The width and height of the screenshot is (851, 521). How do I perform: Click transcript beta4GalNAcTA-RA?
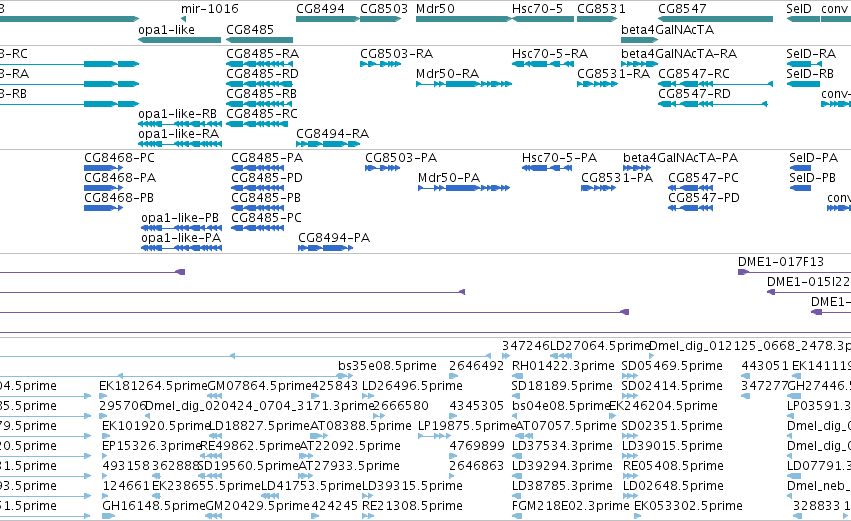(639, 64)
